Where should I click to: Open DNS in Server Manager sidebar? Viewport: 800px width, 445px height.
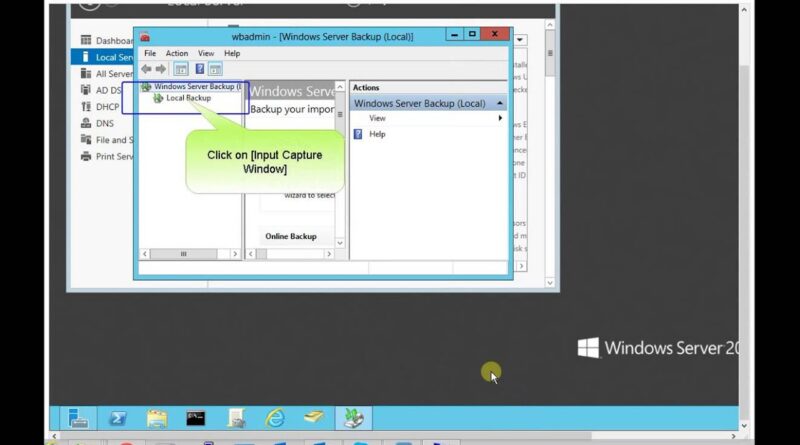tap(97, 123)
